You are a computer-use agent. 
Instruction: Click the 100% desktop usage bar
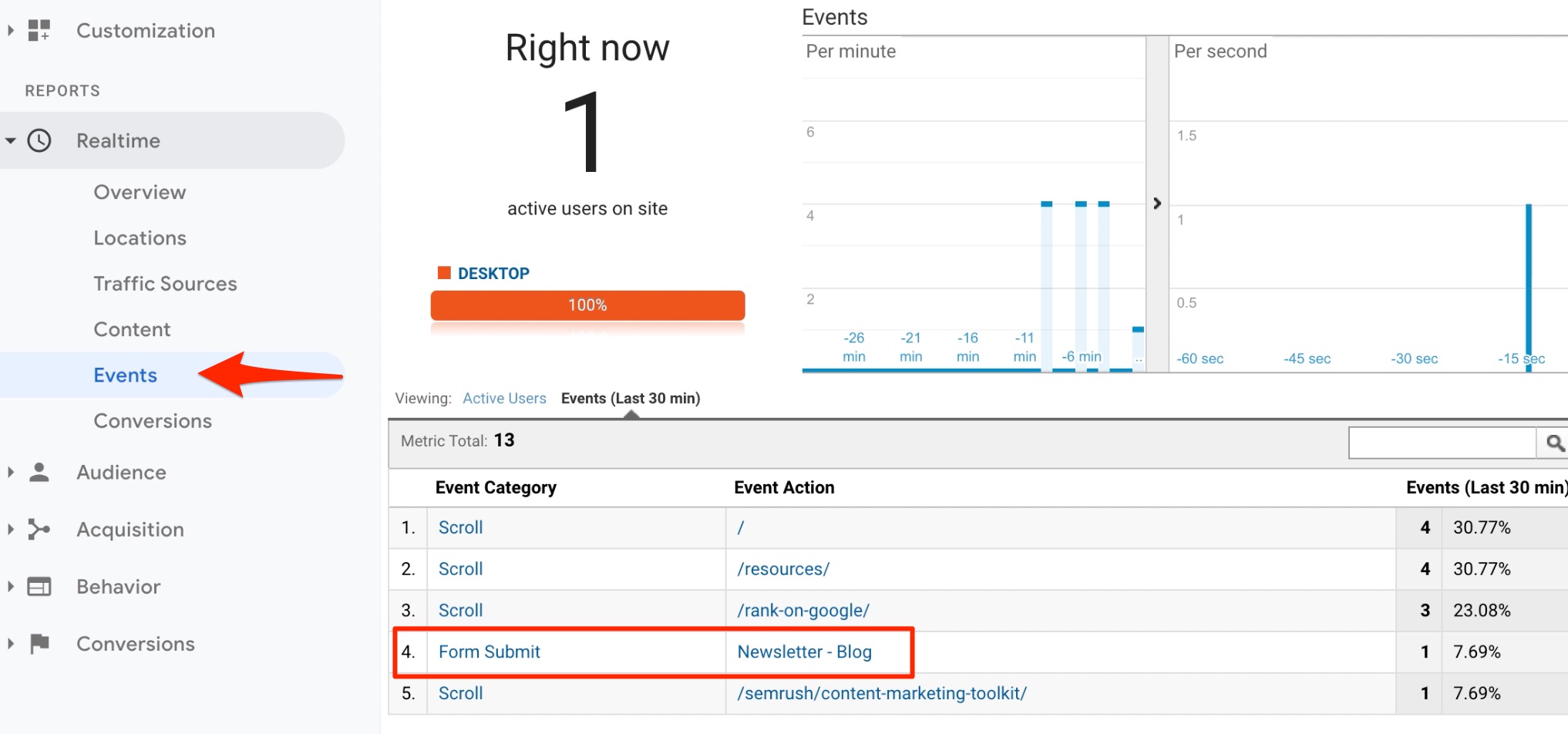click(x=587, y=305)
